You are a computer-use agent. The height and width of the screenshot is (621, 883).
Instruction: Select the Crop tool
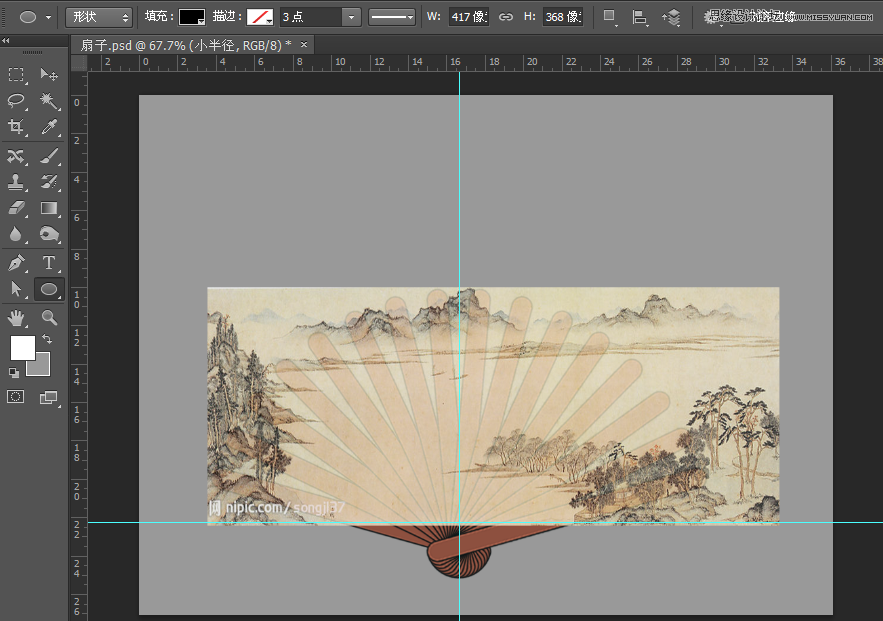tap(14, 127)
